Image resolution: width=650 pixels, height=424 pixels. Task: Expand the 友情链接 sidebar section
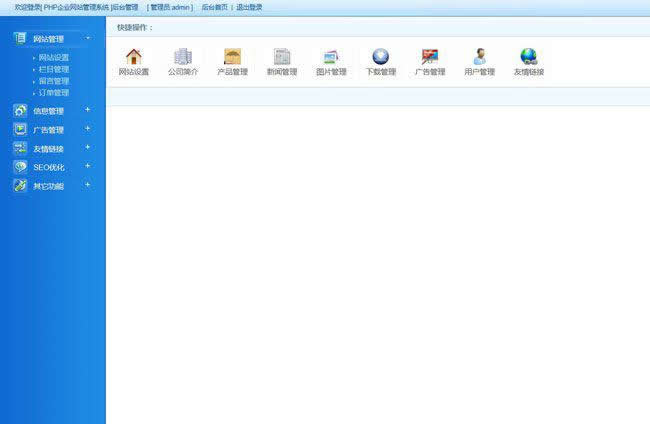coord(88,148)
